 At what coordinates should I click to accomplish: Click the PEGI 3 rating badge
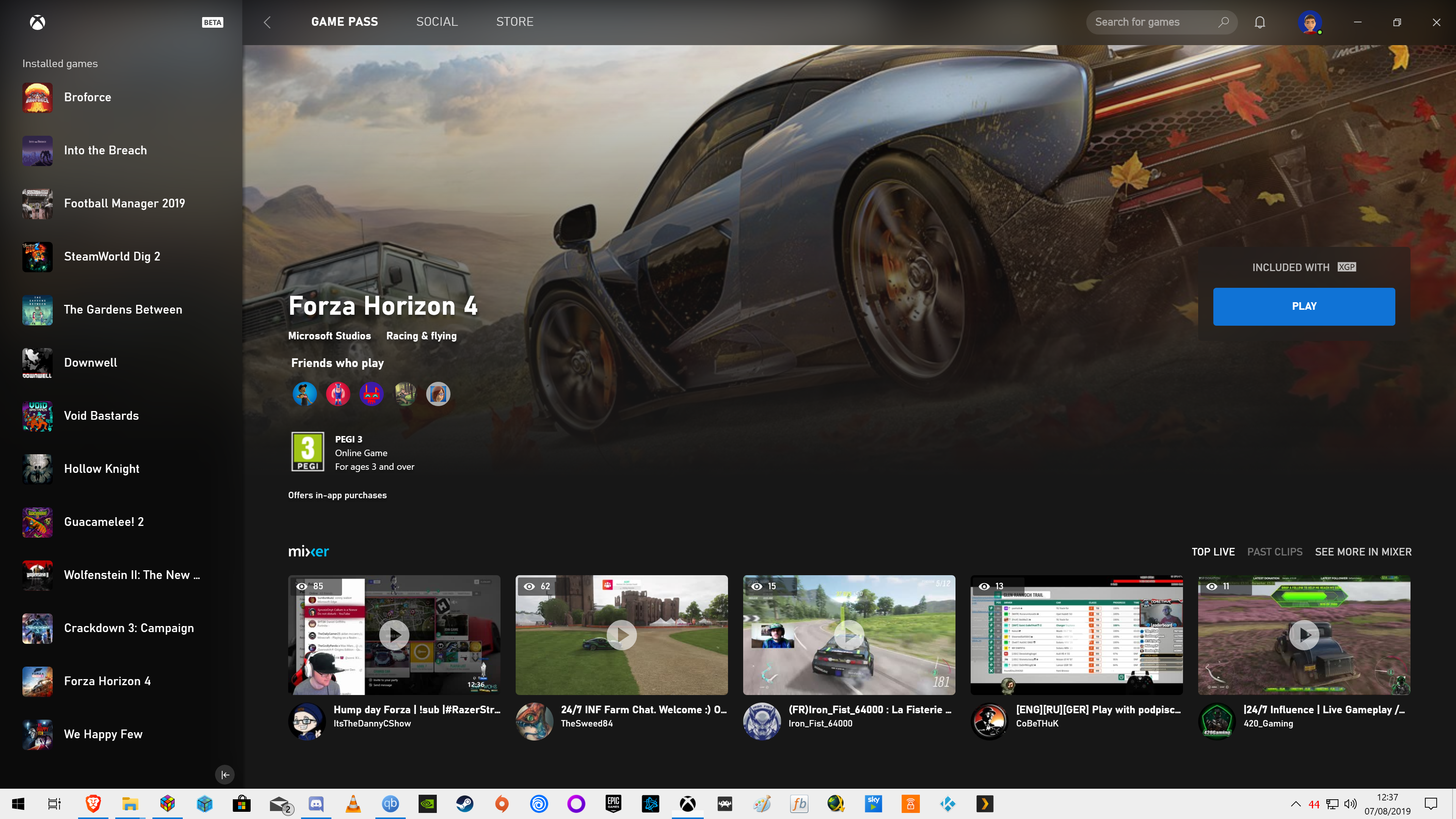pos(308,452)
